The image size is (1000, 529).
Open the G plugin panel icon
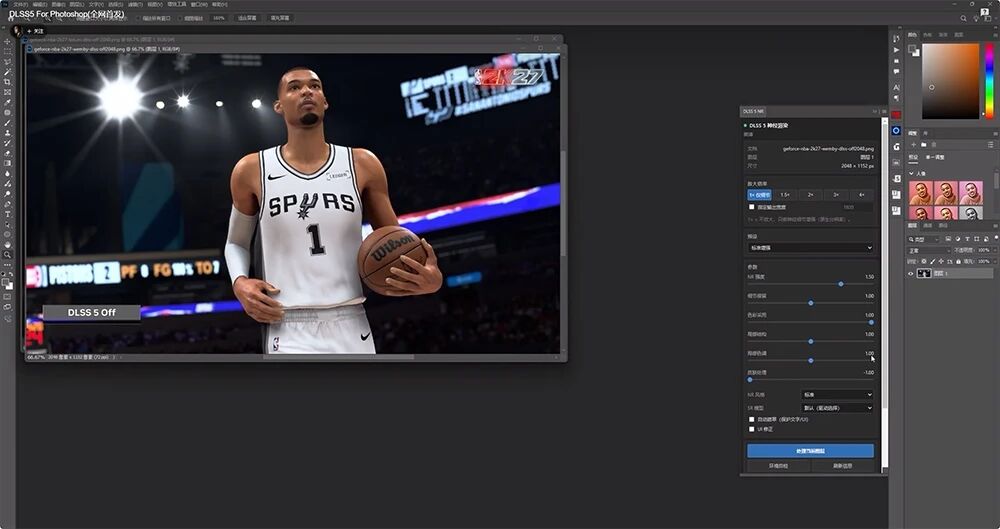click(x=896, y=147)
